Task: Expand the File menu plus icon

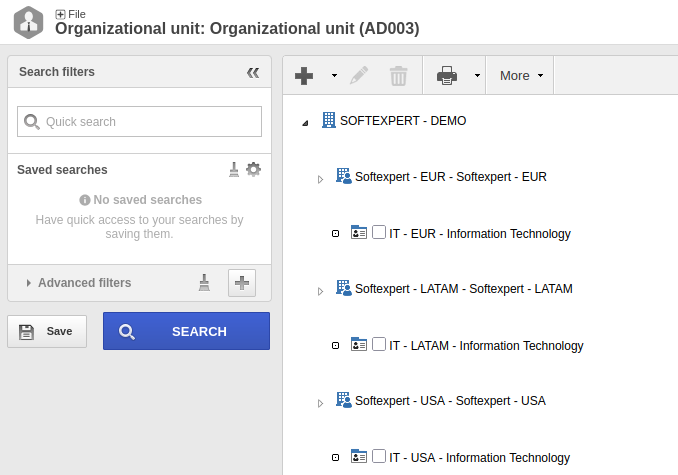Action: (60, 14)
